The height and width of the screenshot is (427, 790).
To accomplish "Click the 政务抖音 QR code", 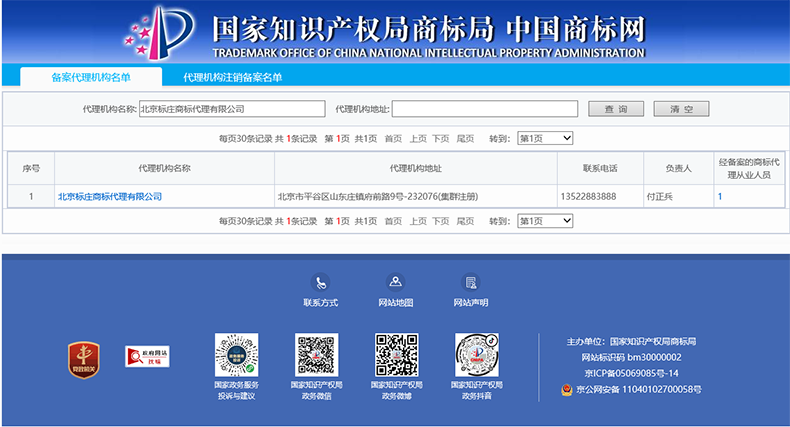I will click(477, 354).
